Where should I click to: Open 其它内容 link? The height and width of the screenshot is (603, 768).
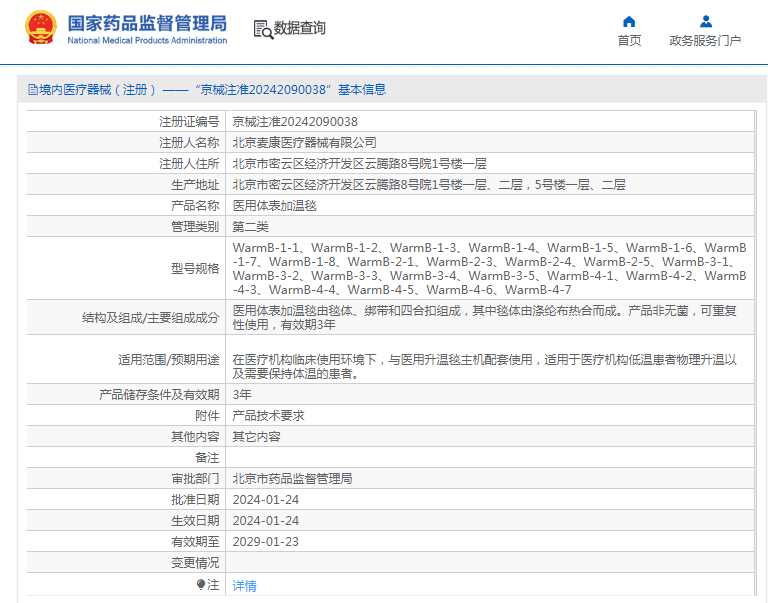[x=256, y=437]
